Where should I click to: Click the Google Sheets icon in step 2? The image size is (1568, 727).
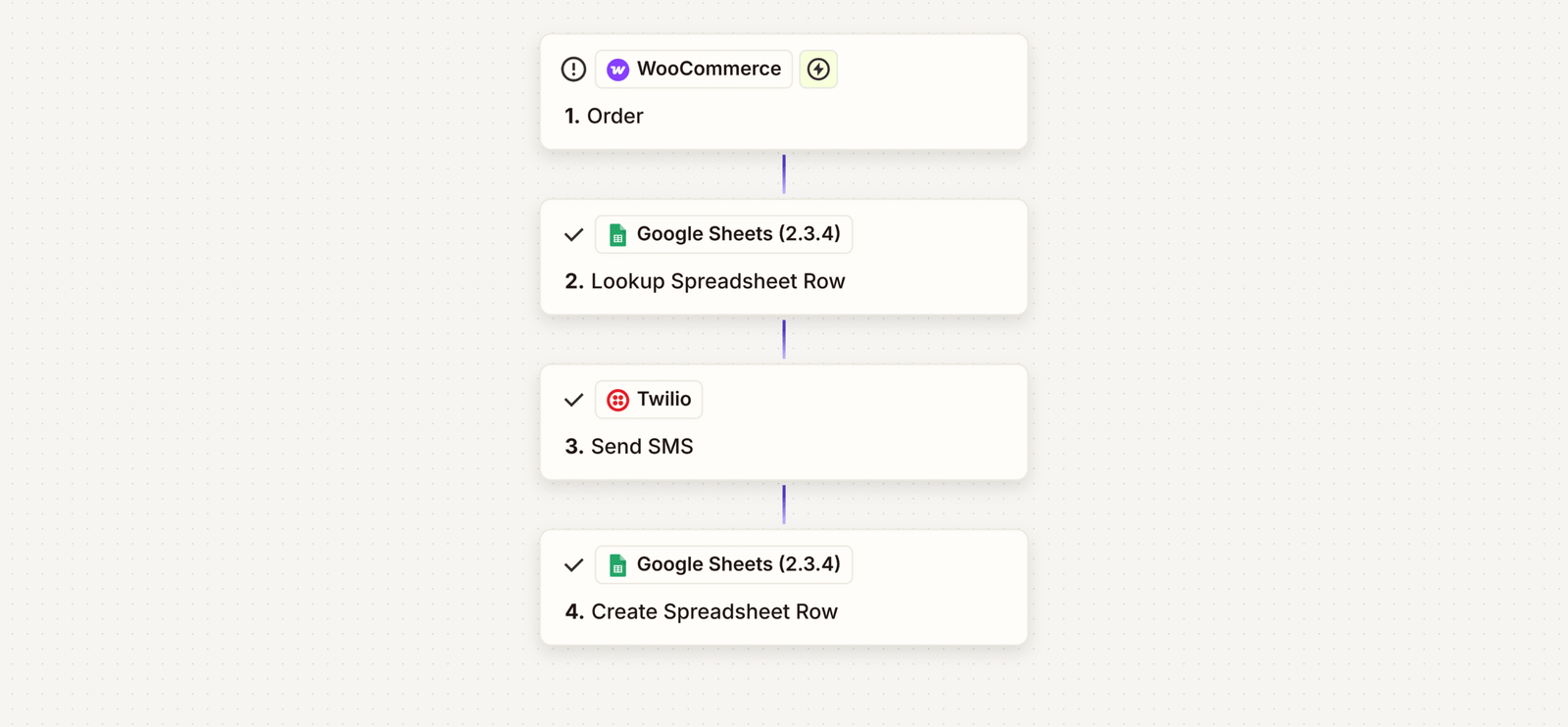pyautogui.click(x=617, y=235)
